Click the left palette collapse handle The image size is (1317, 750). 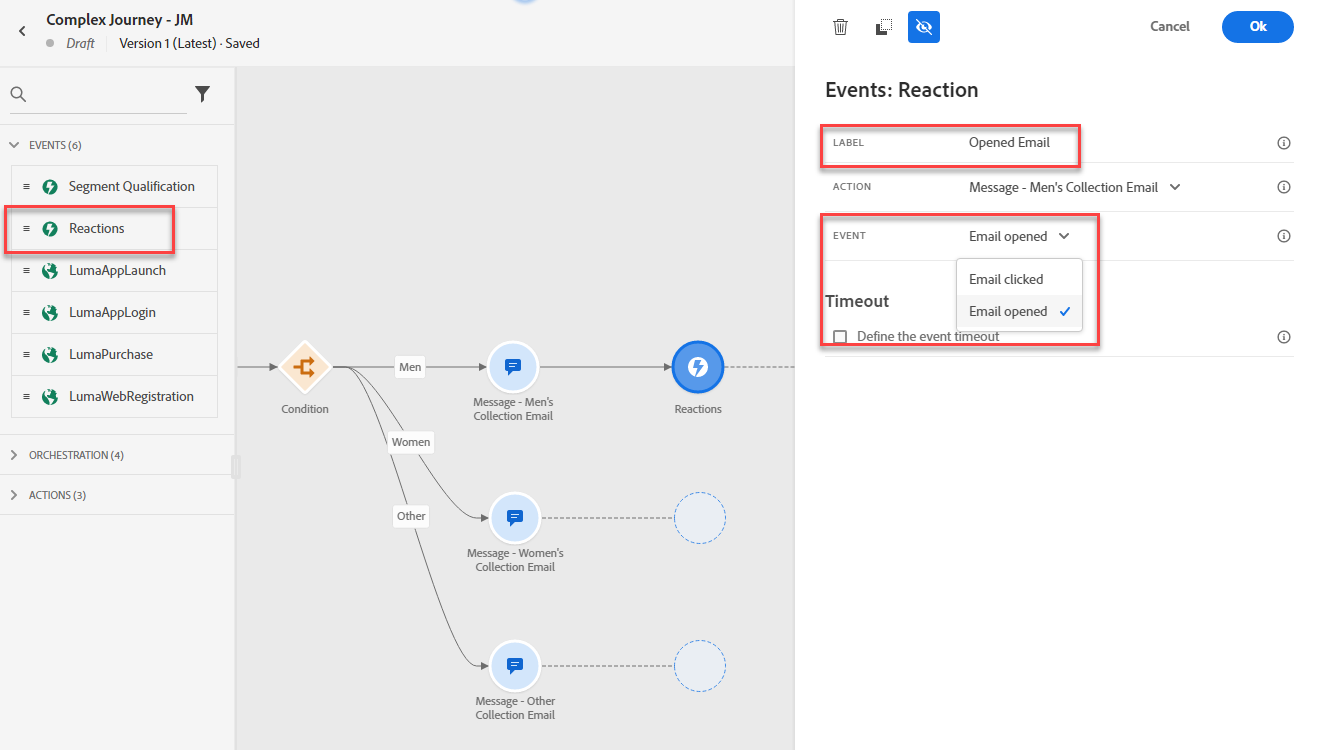[236, 467]
